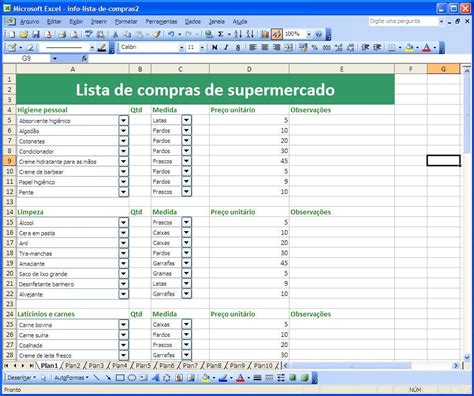Screen dimensions: 474x396
Task: Click the AutoSum sigma icon
Action: click(x=221, y=34)
